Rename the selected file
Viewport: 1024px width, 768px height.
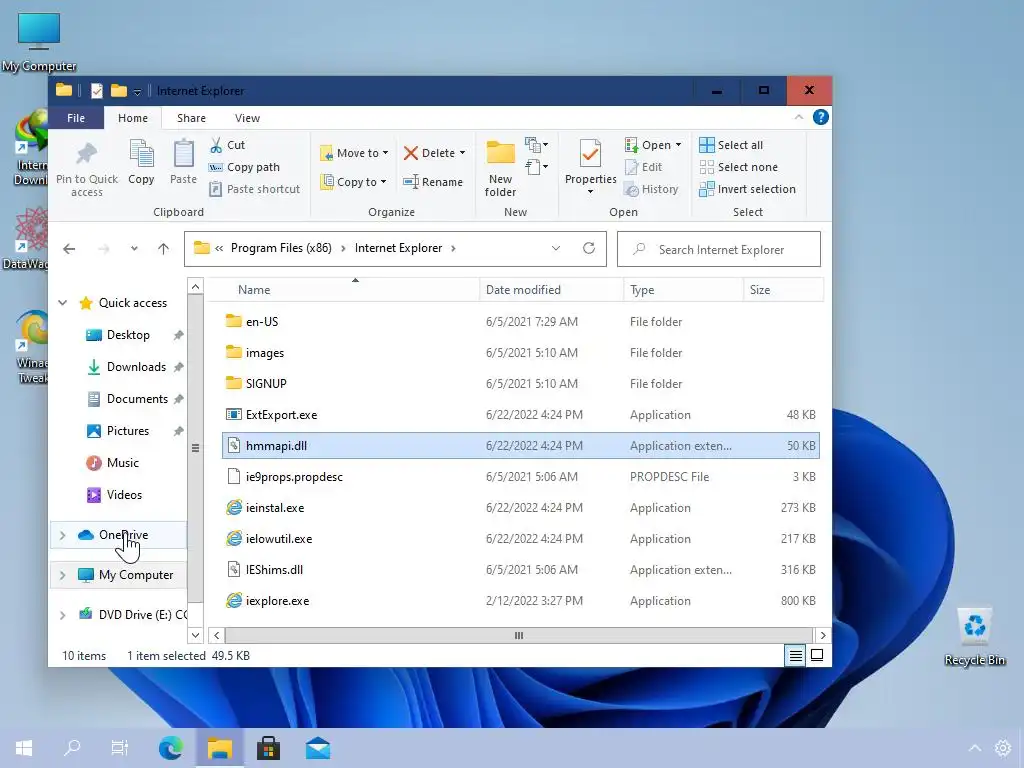click(x=433, y=182)
